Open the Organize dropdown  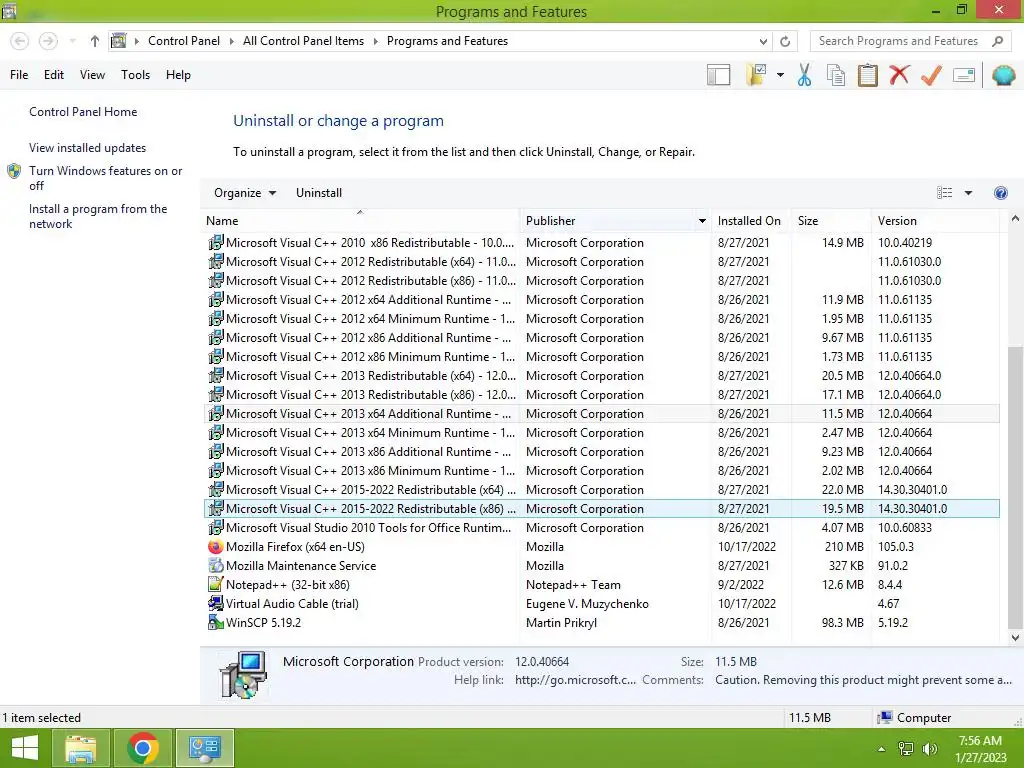[x=245, y=193]
